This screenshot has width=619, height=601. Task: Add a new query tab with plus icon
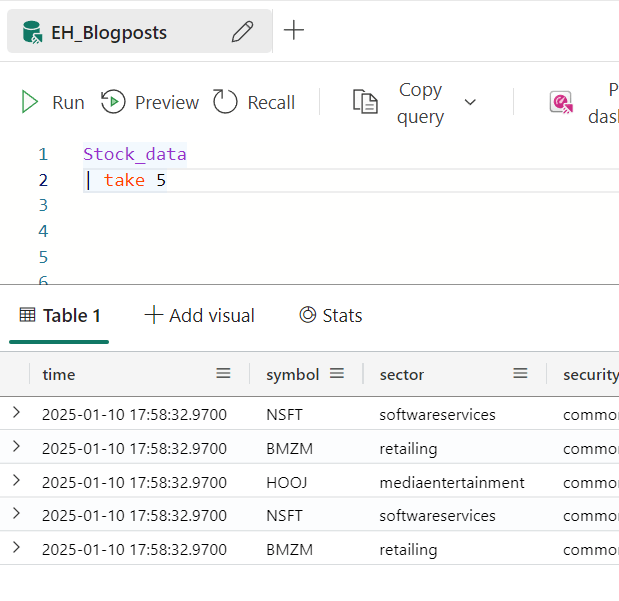(294, 30)
